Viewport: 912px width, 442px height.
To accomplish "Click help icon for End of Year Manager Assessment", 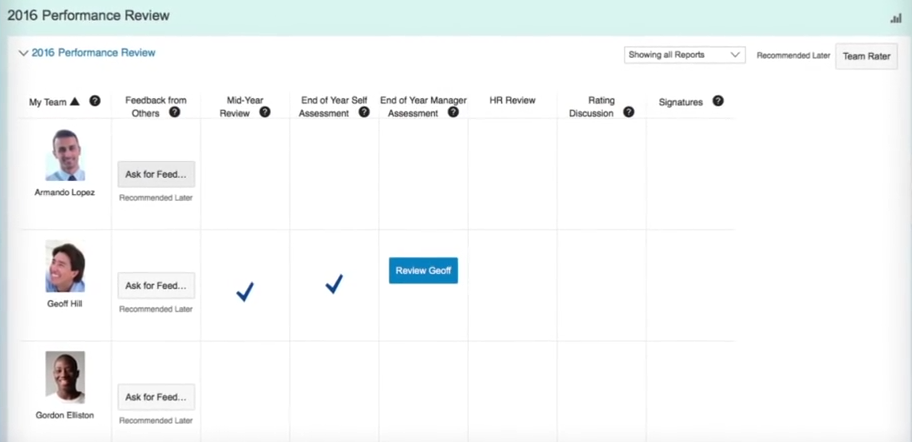I will coord(453,113).
